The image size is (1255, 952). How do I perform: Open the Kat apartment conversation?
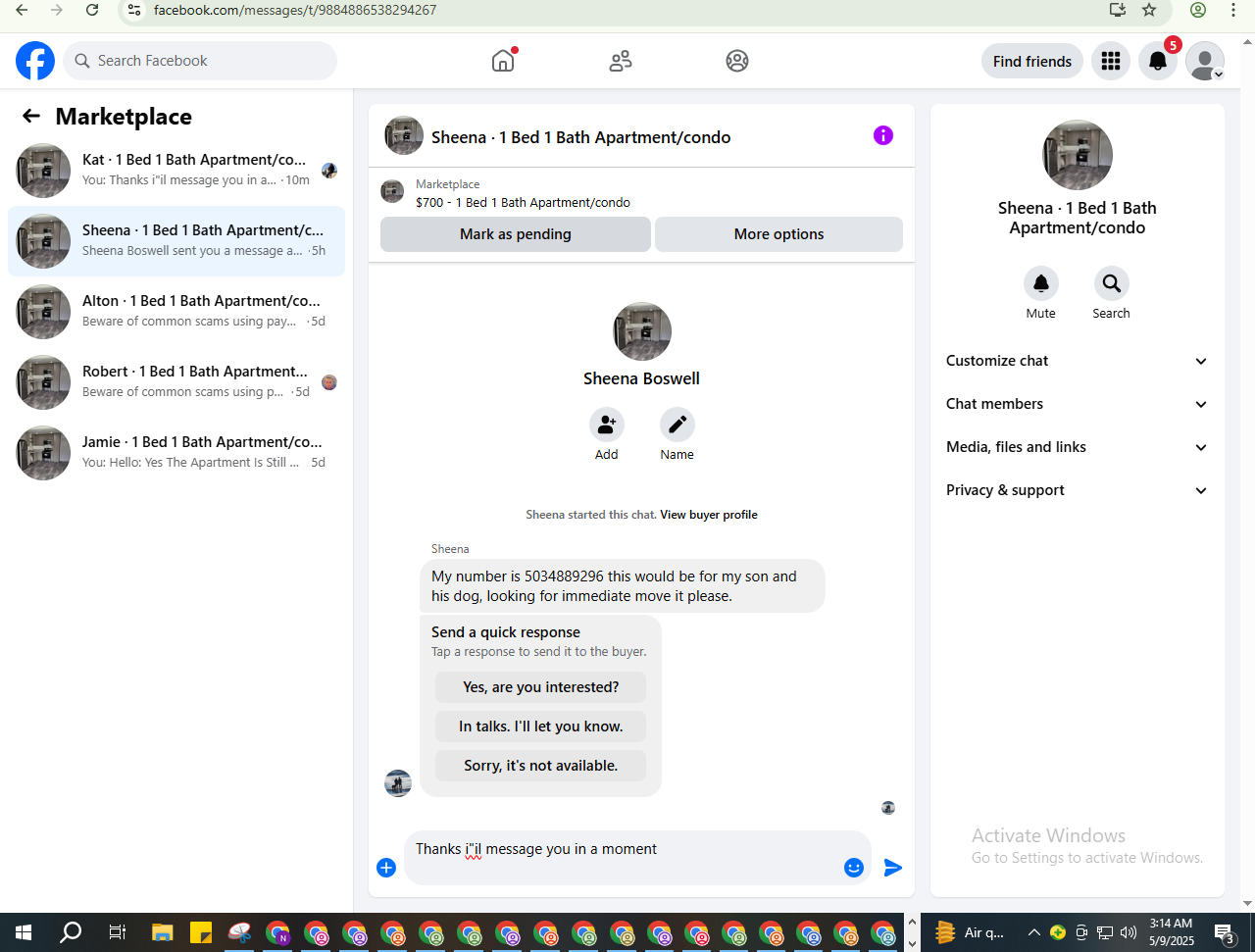(x=176, y=171)
